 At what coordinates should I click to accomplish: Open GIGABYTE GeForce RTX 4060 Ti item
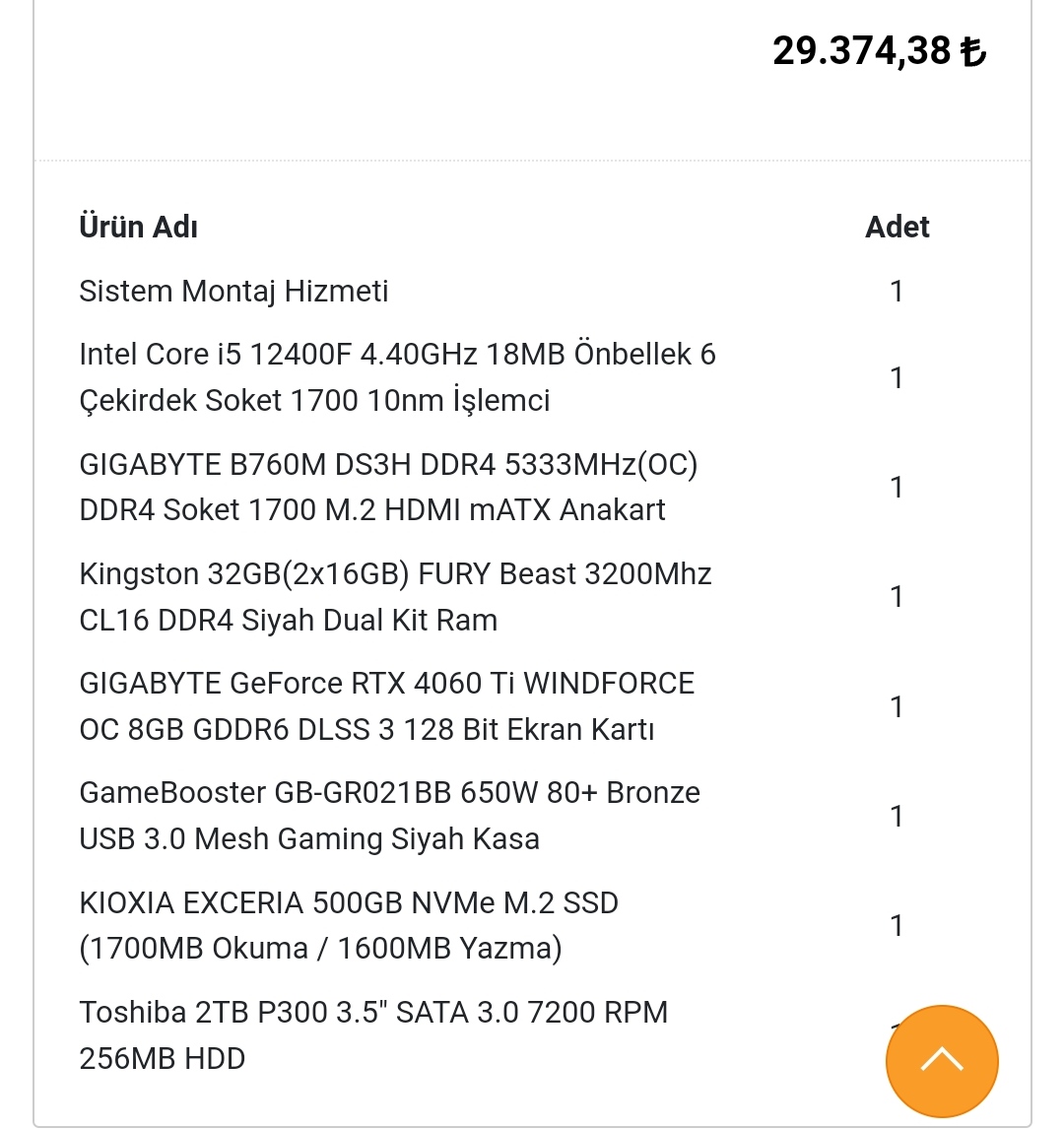[387, 706]
